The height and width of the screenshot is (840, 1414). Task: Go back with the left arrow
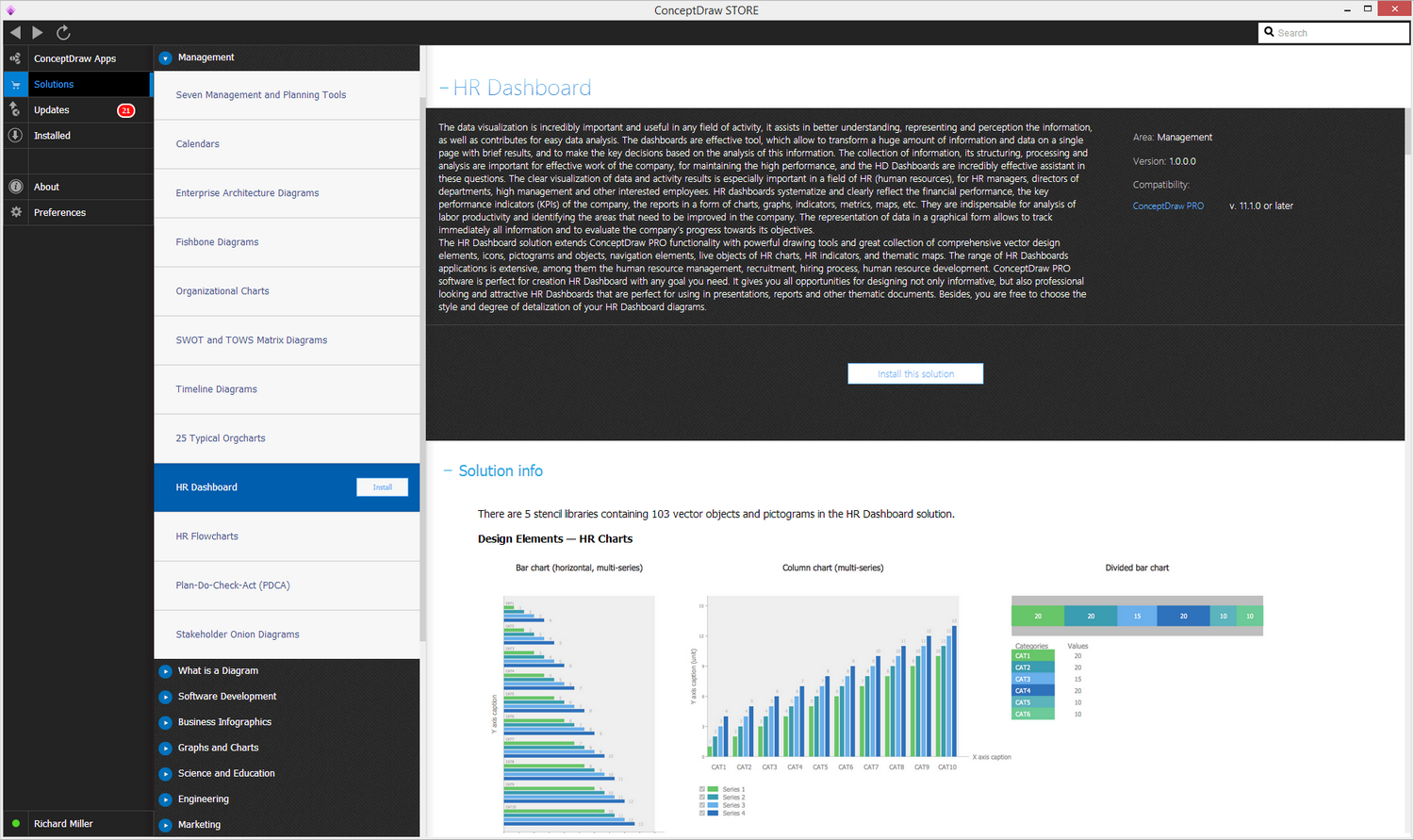point(15,32)
